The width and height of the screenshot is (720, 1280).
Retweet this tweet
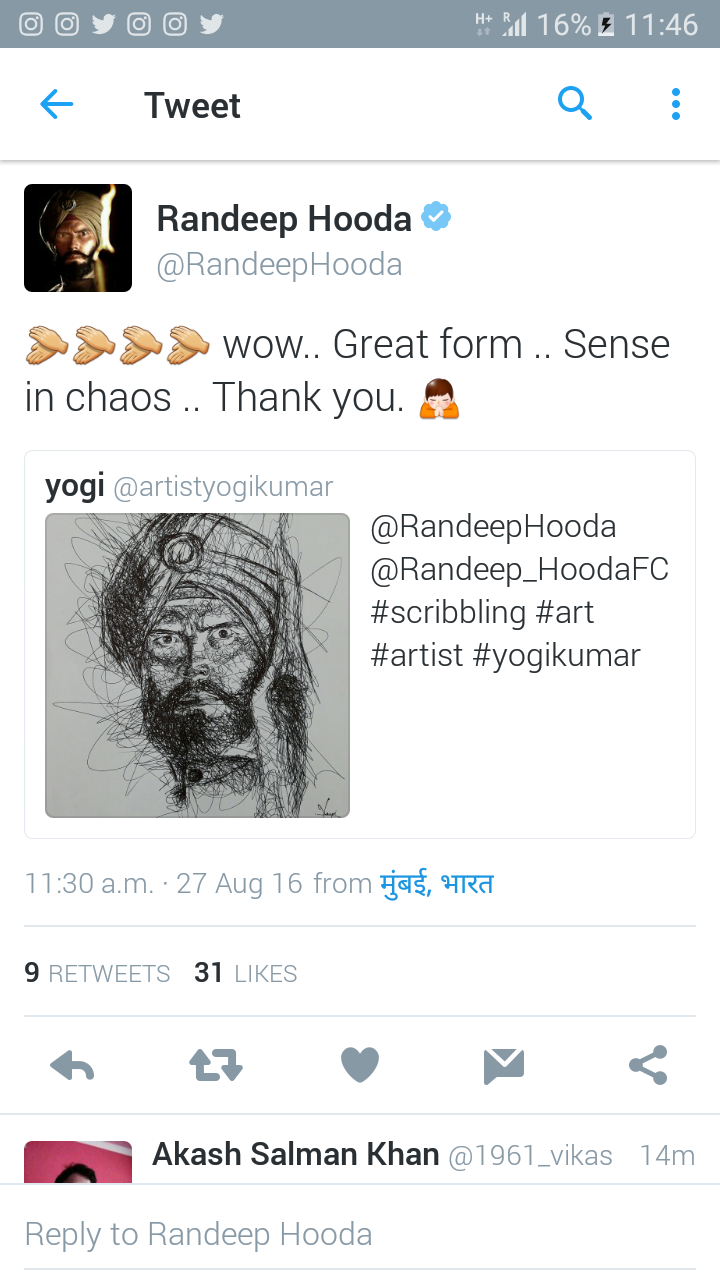point(216,1066)
